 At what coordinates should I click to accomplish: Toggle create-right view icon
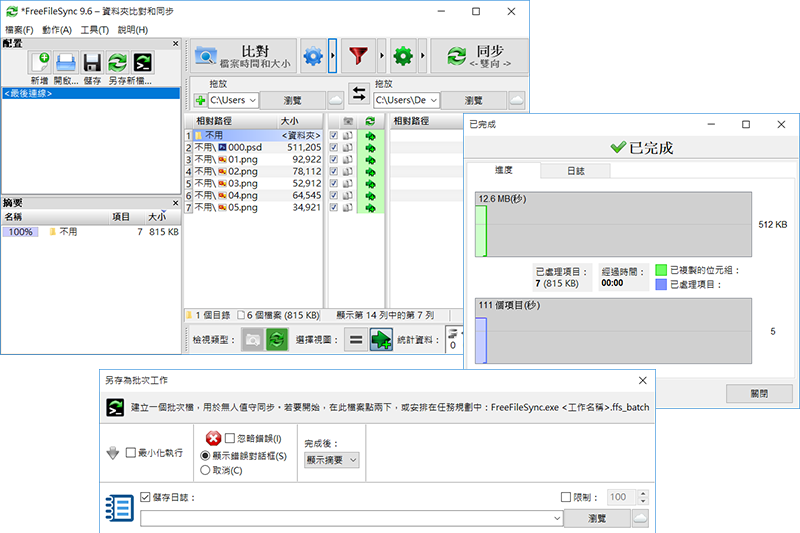pyautogui.click(x=381, y=340)
